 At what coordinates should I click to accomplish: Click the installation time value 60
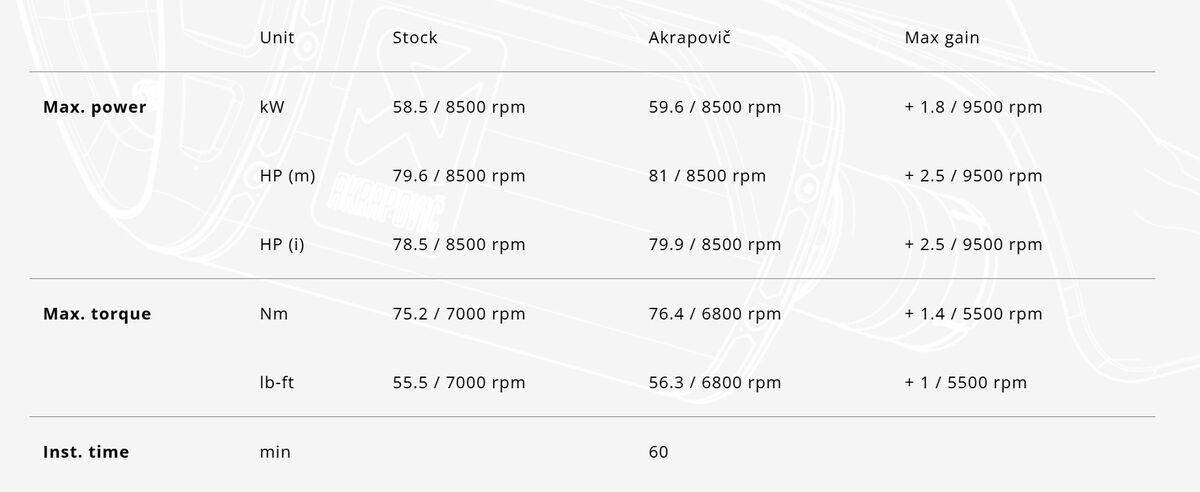pos(659,452)
